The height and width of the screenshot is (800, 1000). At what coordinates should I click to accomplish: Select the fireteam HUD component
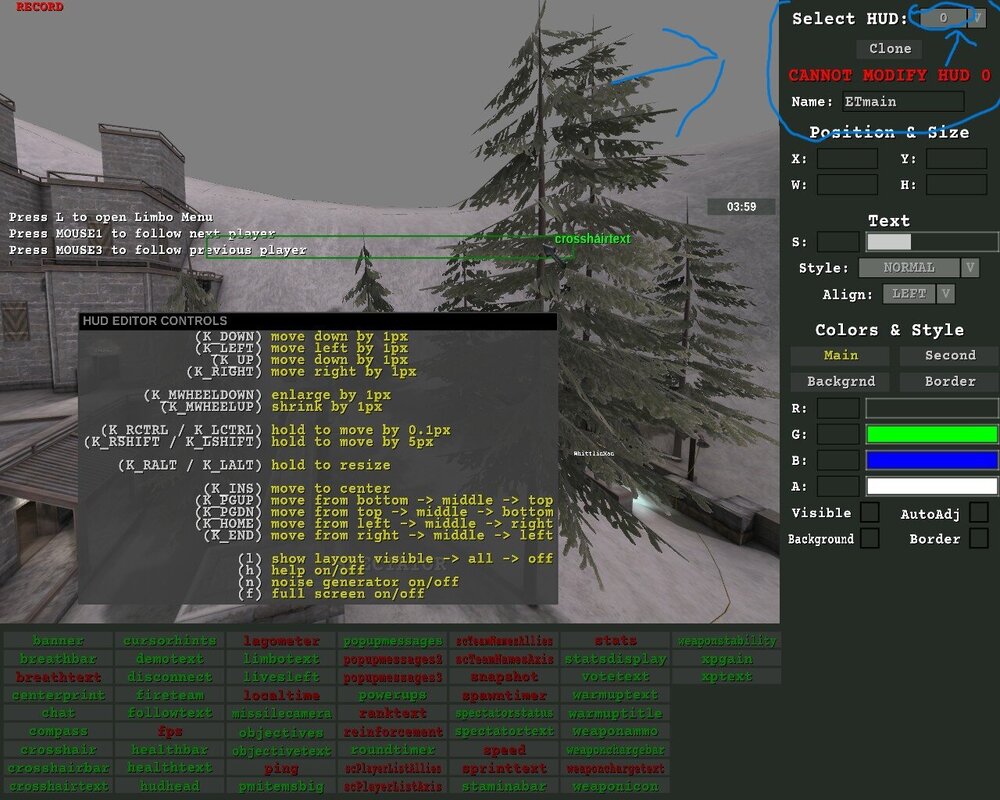(x=170, y=695)
